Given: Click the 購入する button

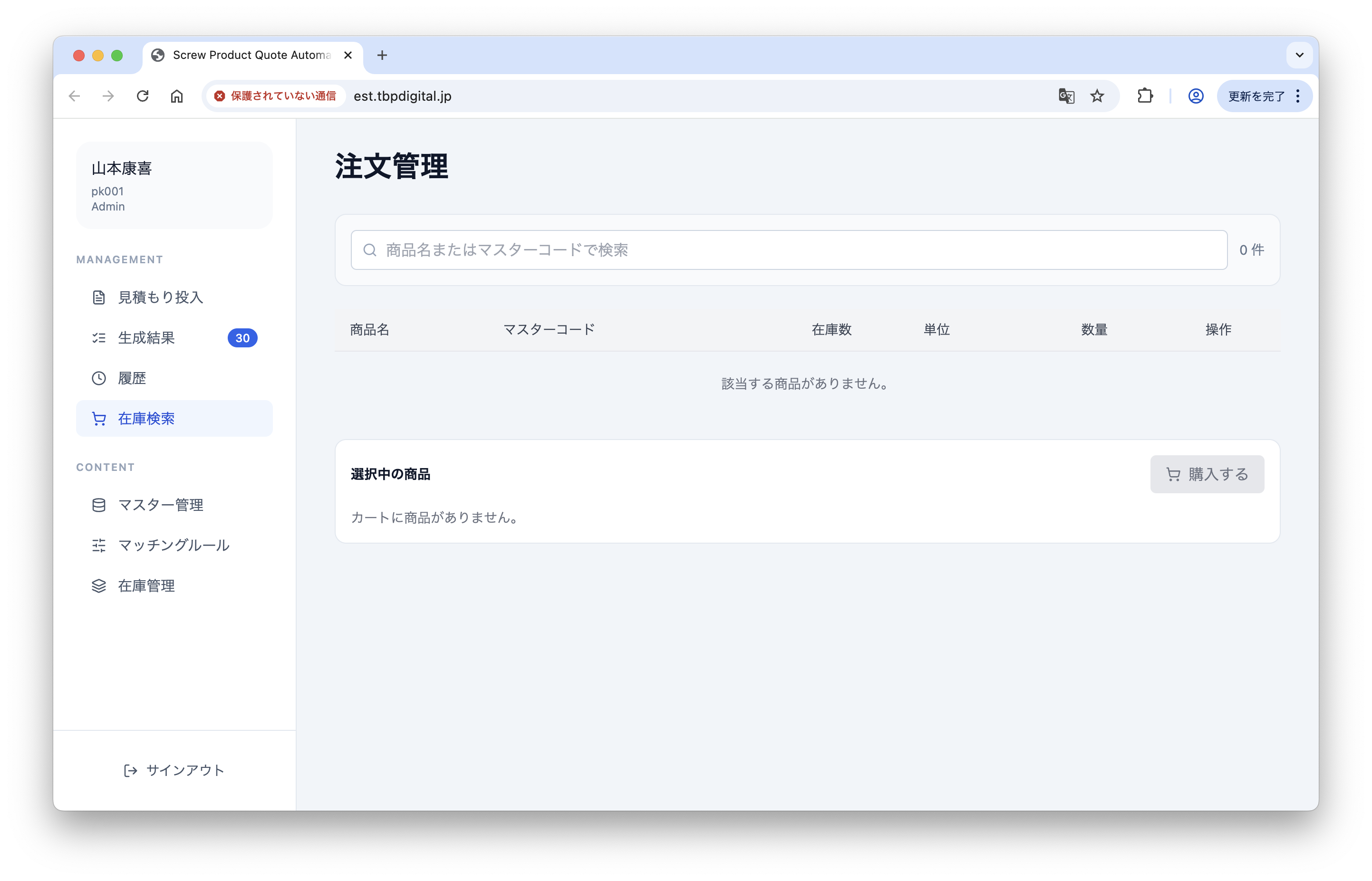Looking at the screenshot, I should point(1207,474).
